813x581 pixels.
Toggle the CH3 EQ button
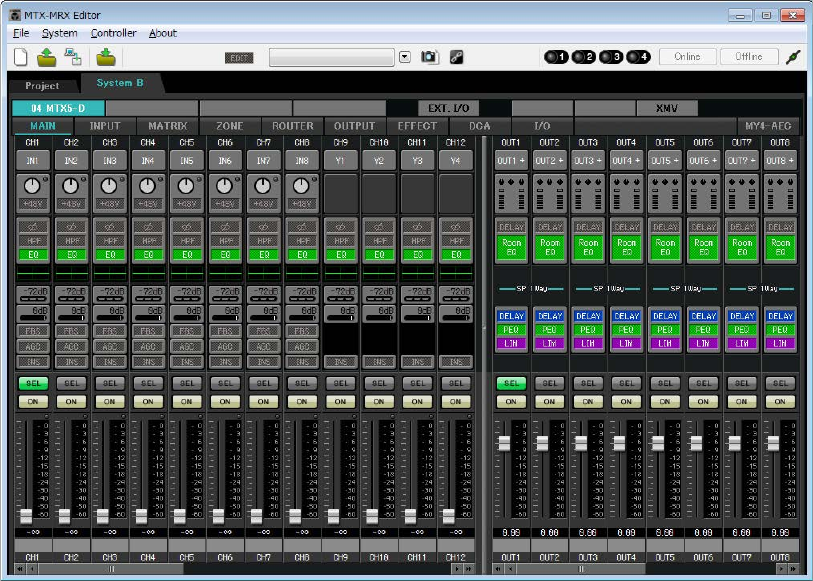pos(109,254)
